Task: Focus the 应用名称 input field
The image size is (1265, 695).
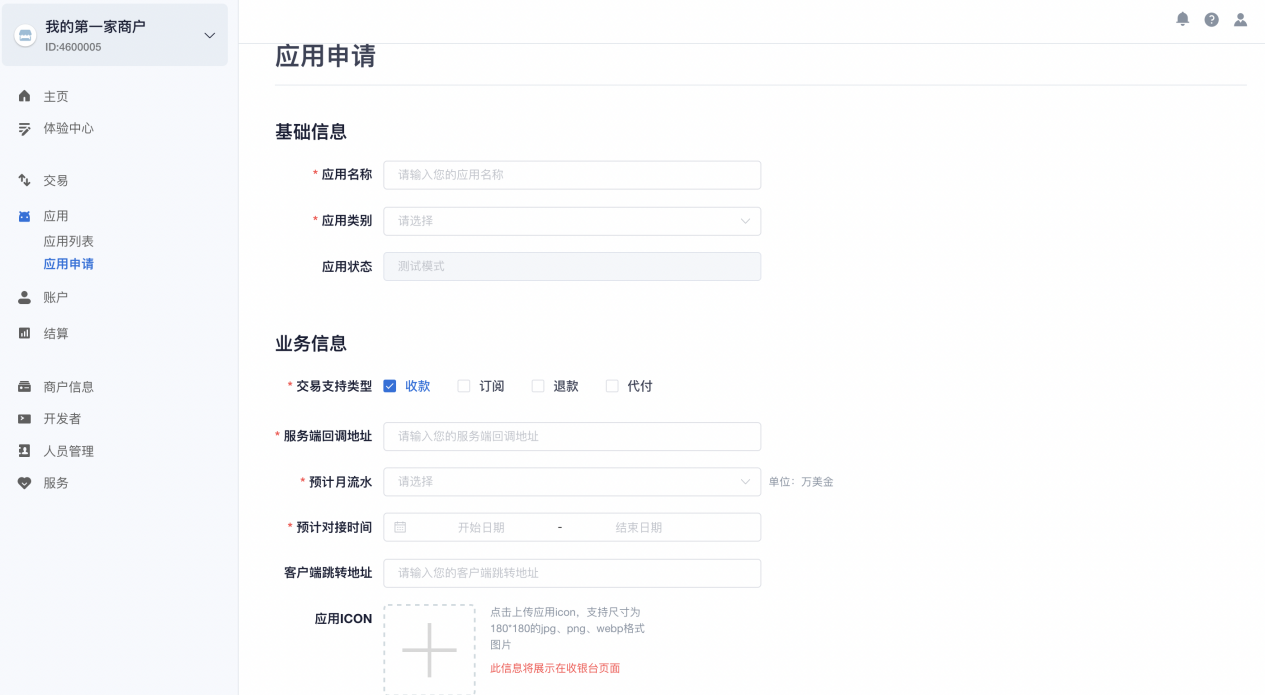Action: [572, 175]
